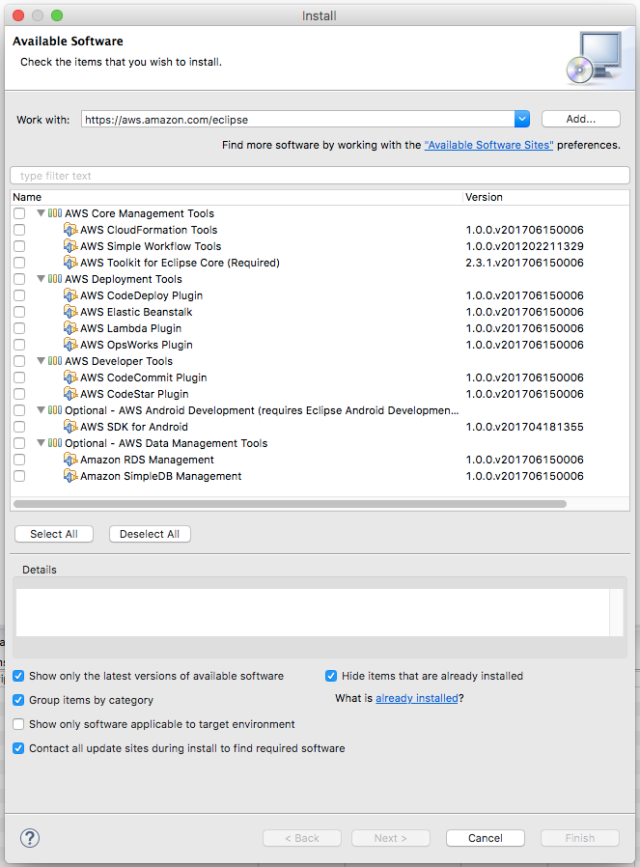Click the AWS CodeDeploy Plugin icon
This screenshot has width=640, height=867.
pyautogui.click(x=70, y=295)
